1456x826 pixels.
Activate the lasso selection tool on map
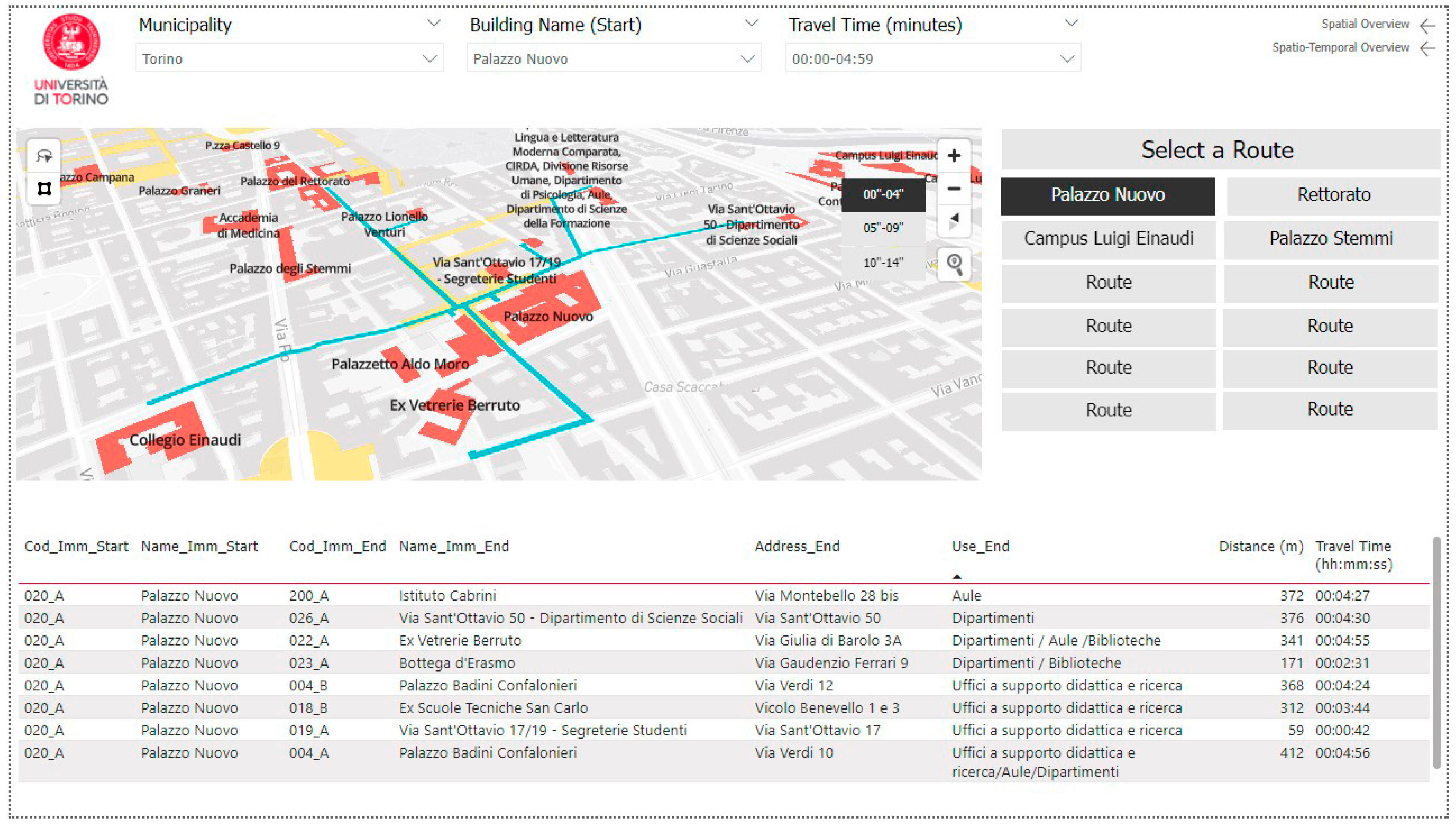pos(44,156)
